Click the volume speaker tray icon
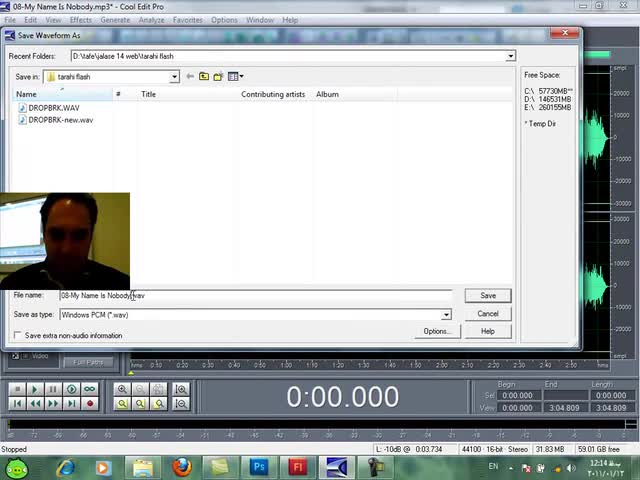The height and width of the screenshot is (480, 640). (x=571, y=468)
